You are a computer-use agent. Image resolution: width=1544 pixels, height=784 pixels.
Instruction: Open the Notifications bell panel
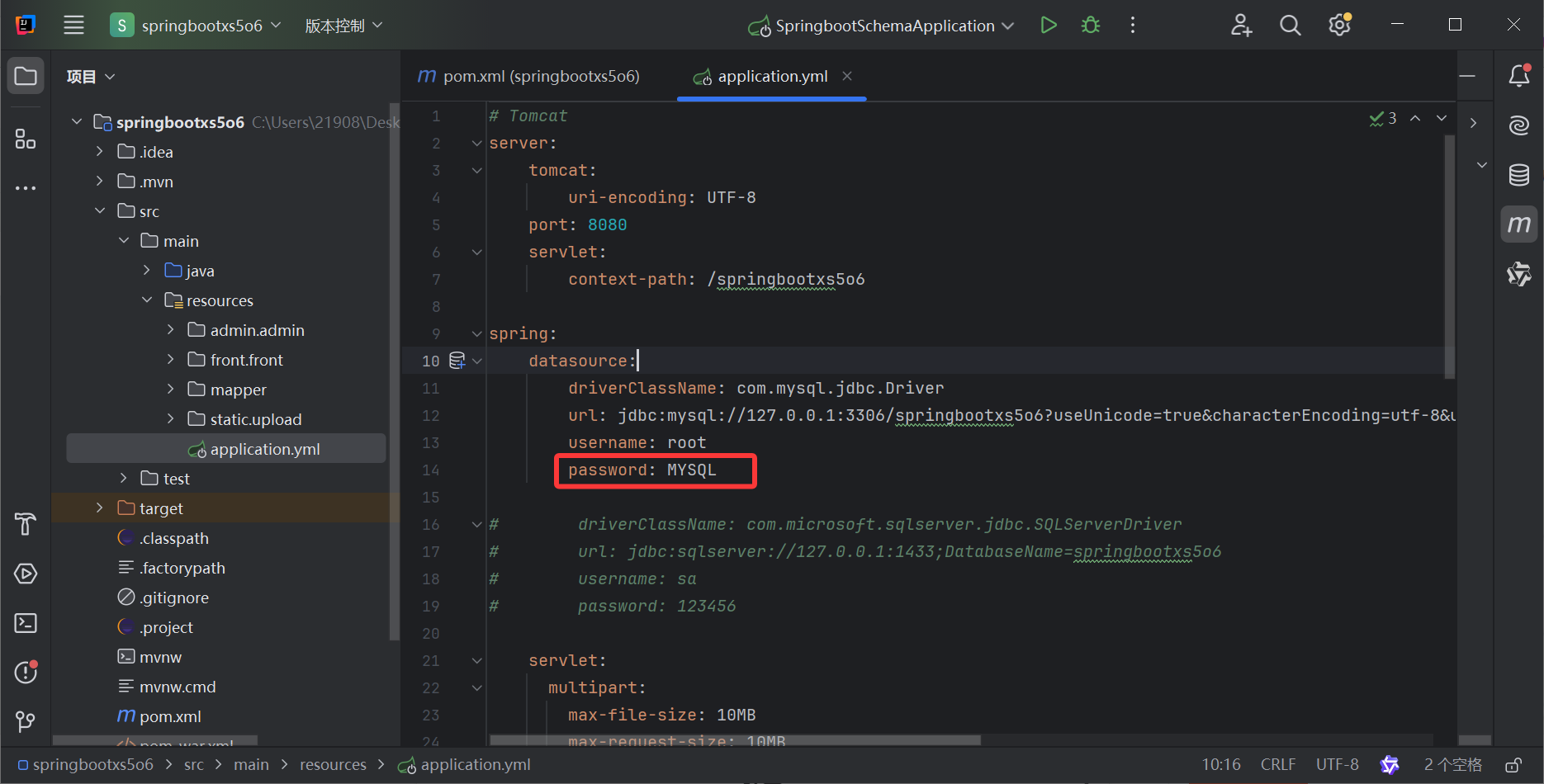tap(1519, 75)
